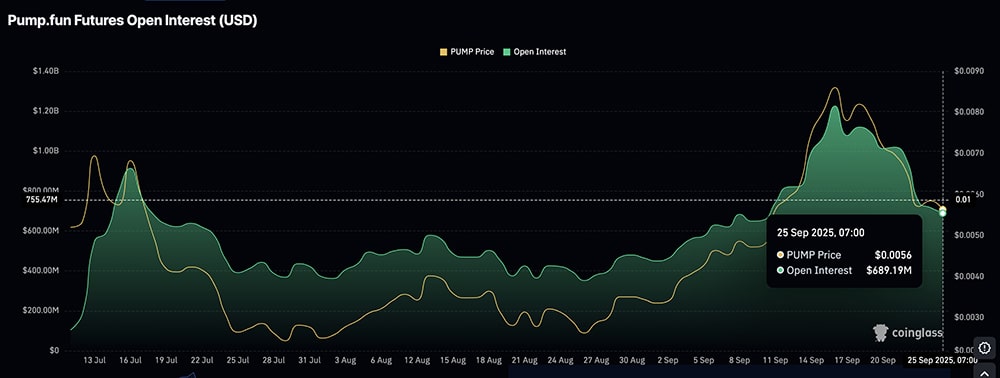1000x378 pixels.
Task: Click the yellow PUMP Price legend swatch
Action: tap(443, 52)
